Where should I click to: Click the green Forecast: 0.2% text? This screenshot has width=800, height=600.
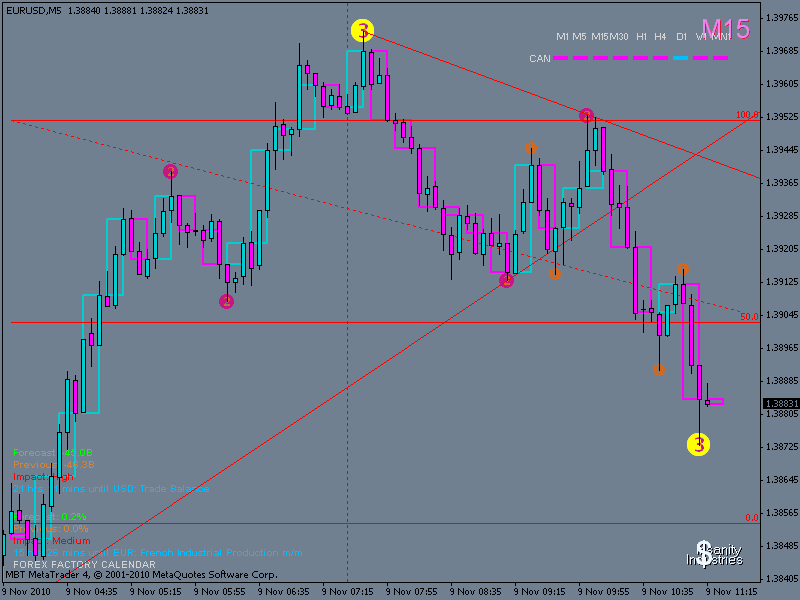pos(49,517)
